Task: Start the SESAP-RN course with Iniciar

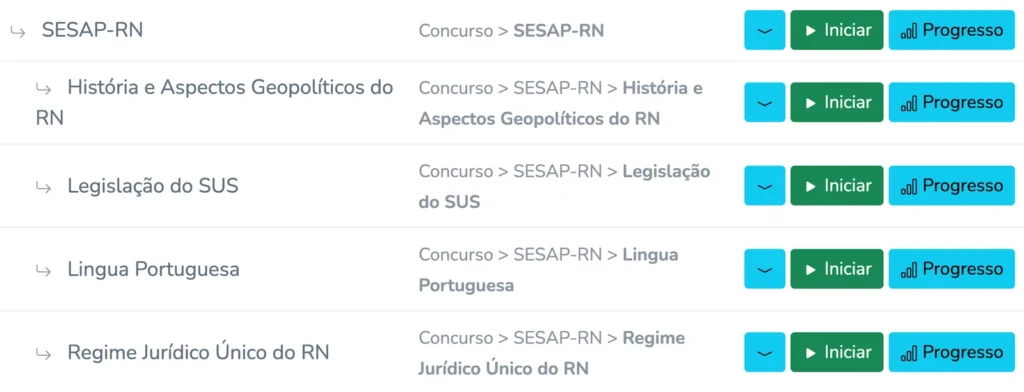Action: point(837,30)
